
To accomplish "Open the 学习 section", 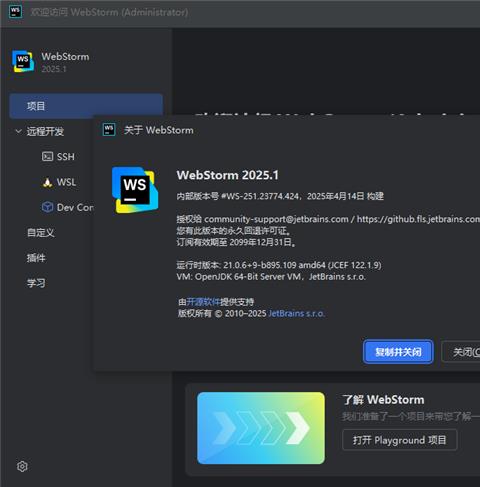I will pyautogui.click(x=36, y=283).
